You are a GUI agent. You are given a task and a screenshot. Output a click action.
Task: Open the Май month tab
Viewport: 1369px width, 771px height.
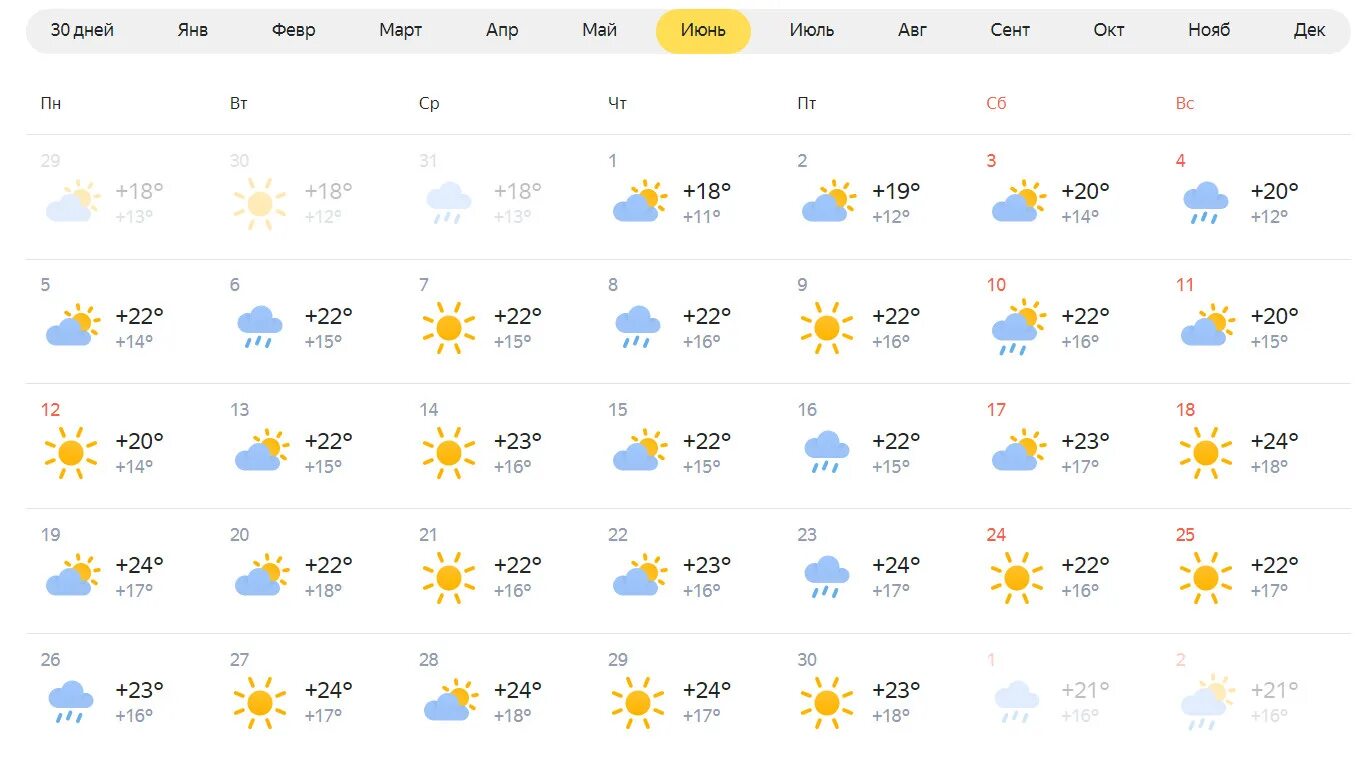tap(600, 30)
